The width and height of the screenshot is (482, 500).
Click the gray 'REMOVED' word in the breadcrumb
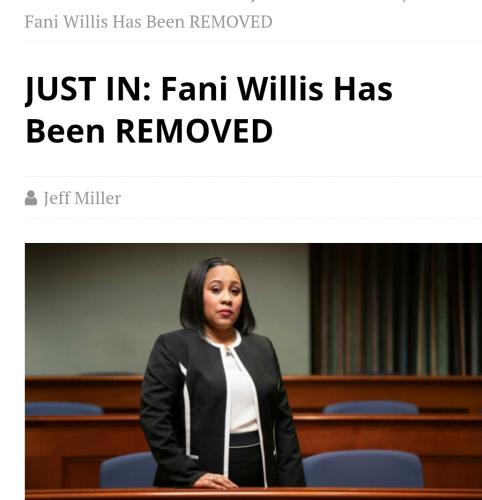click(x=231, y=22)
